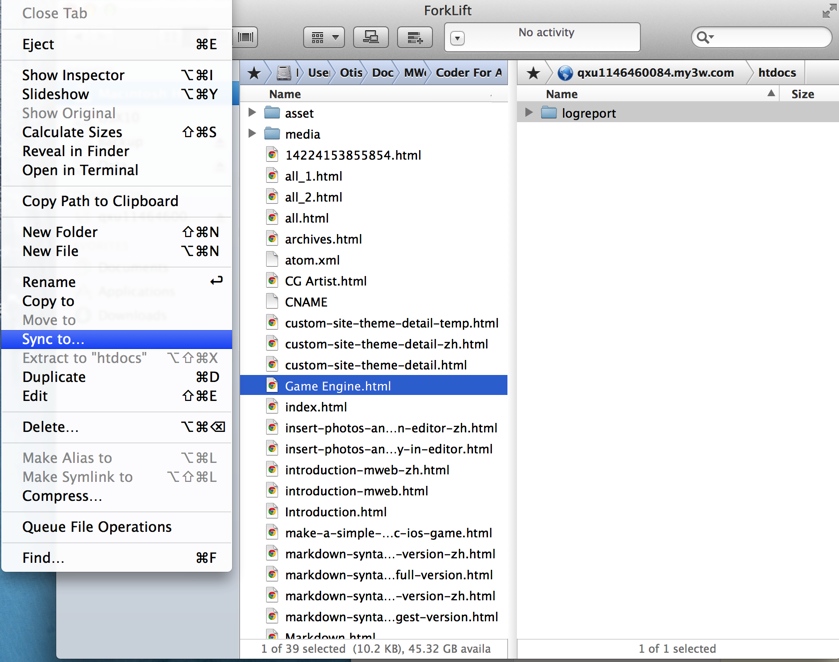Choose Delete… menu item
839x662 pixels.
pyautogui.click(x=117, y=427)
